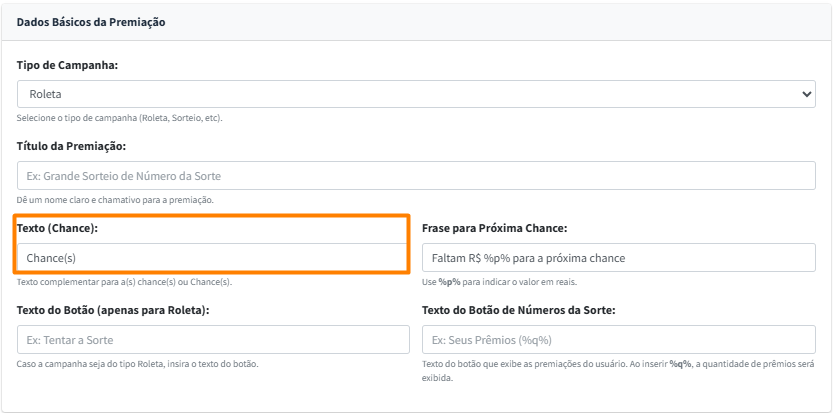Click the Texto do Botão Roleta input field

212,340
